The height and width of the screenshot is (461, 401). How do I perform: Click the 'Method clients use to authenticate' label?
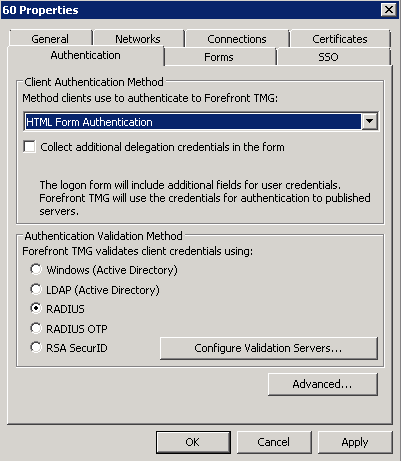150,98
